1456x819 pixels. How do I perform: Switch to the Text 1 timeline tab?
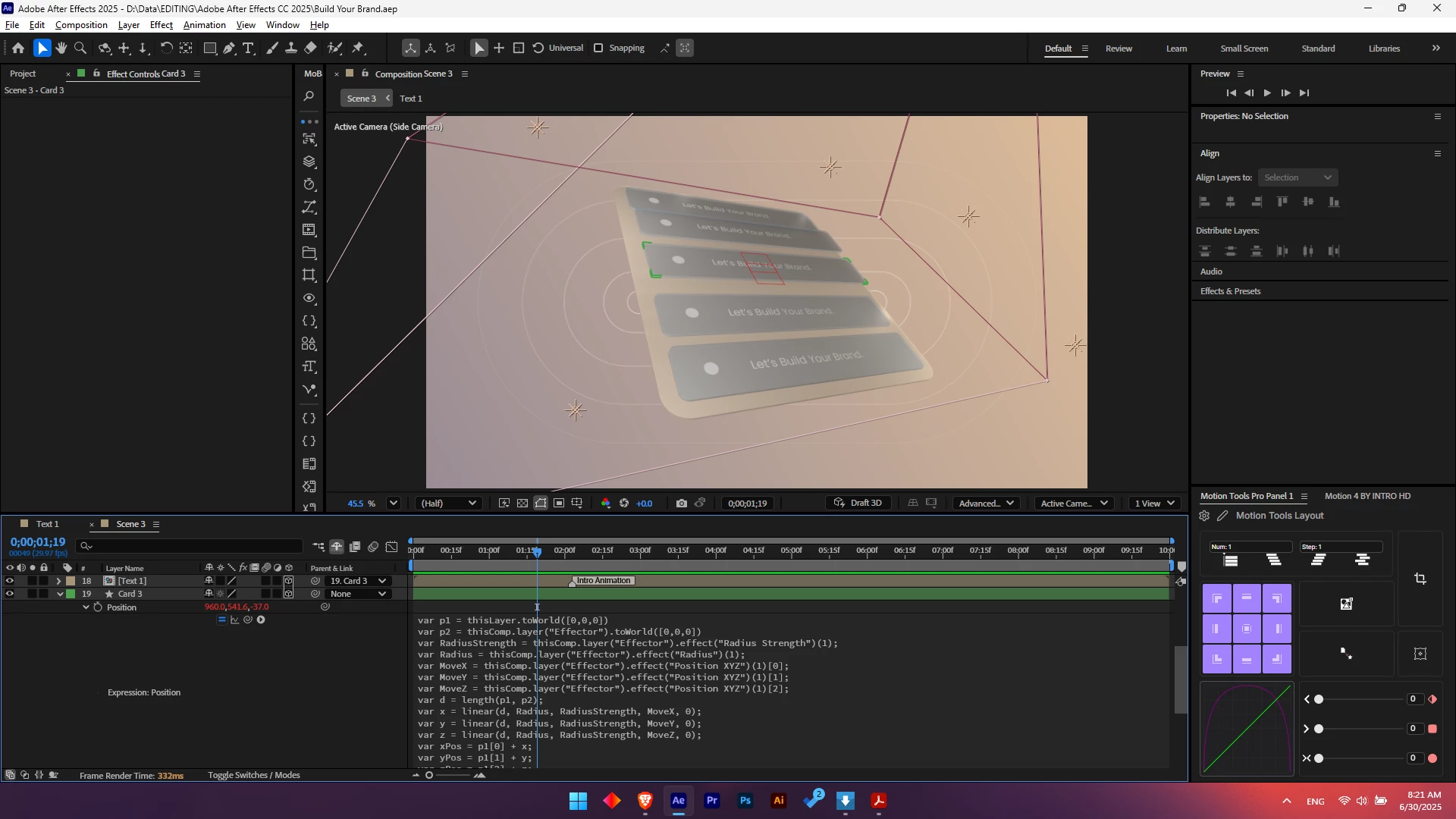pyautogui.click(x=47, y=524)
